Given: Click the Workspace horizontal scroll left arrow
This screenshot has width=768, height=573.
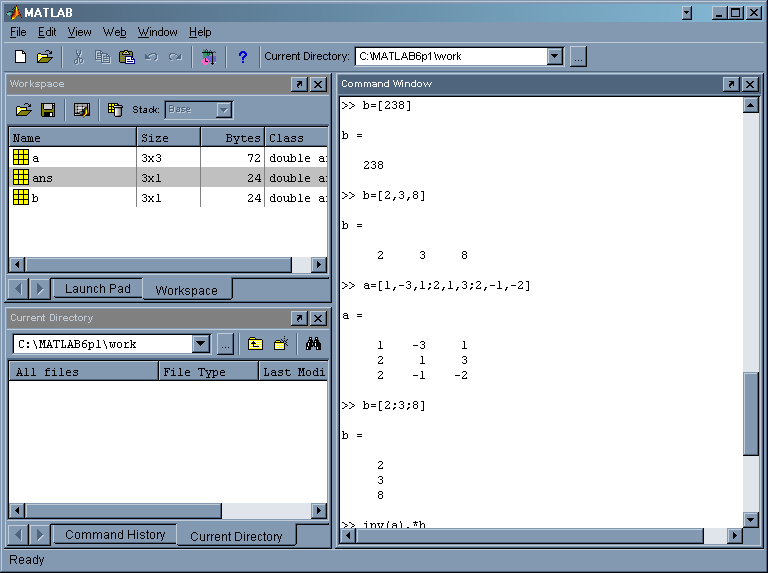Looking at the screenshot, I should 17,264.
